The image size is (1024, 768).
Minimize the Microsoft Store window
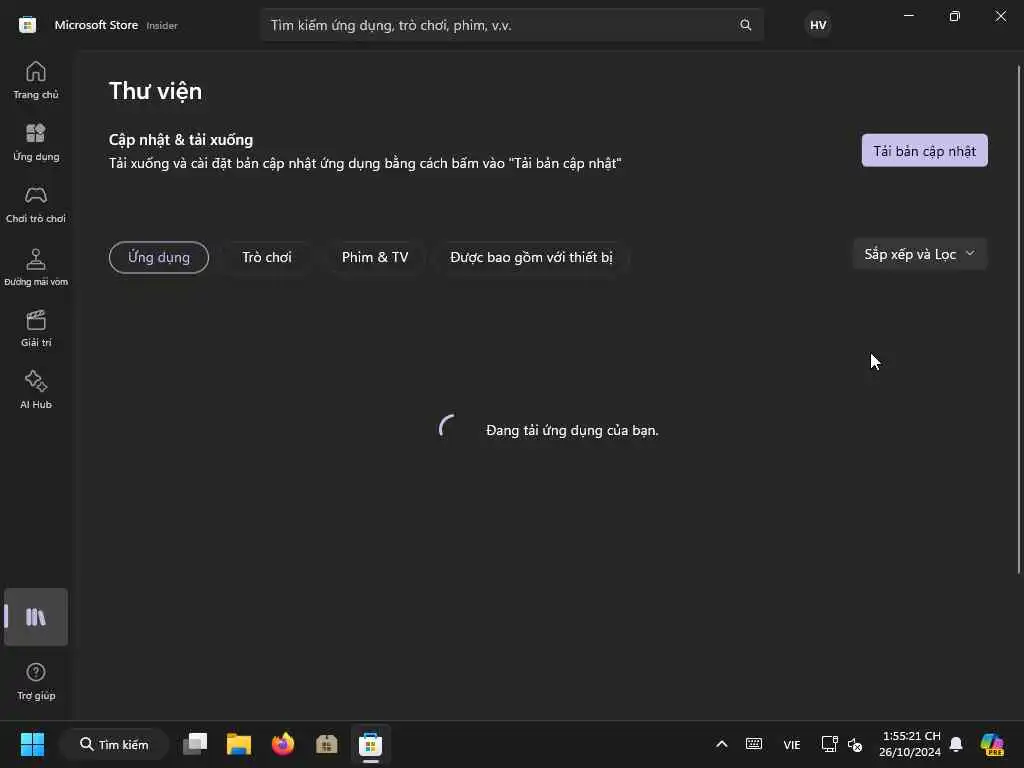(908, 16)
